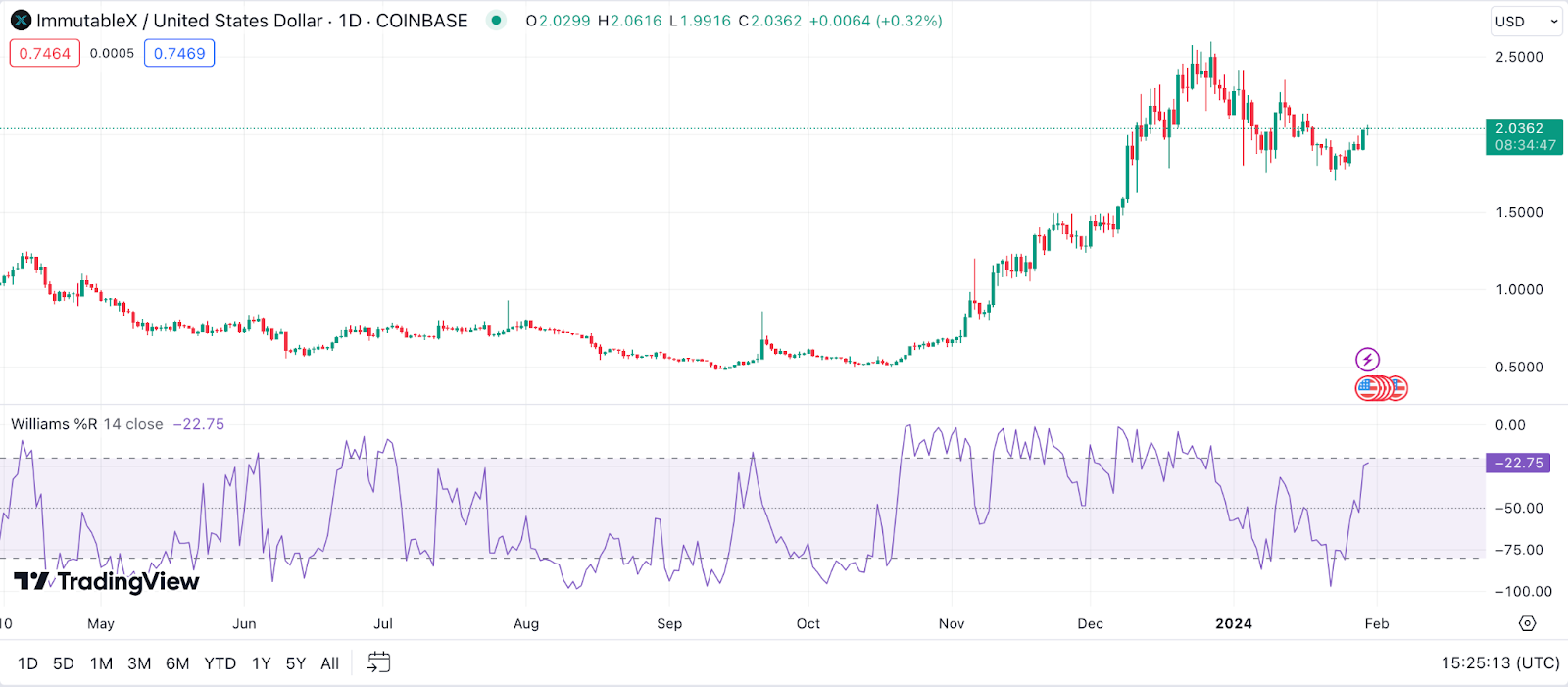Image resolution: width=1568 pixels, height=687 pixels.
Task: Click the −50.00 indicator axis label
Action: tap(1519, 508)
